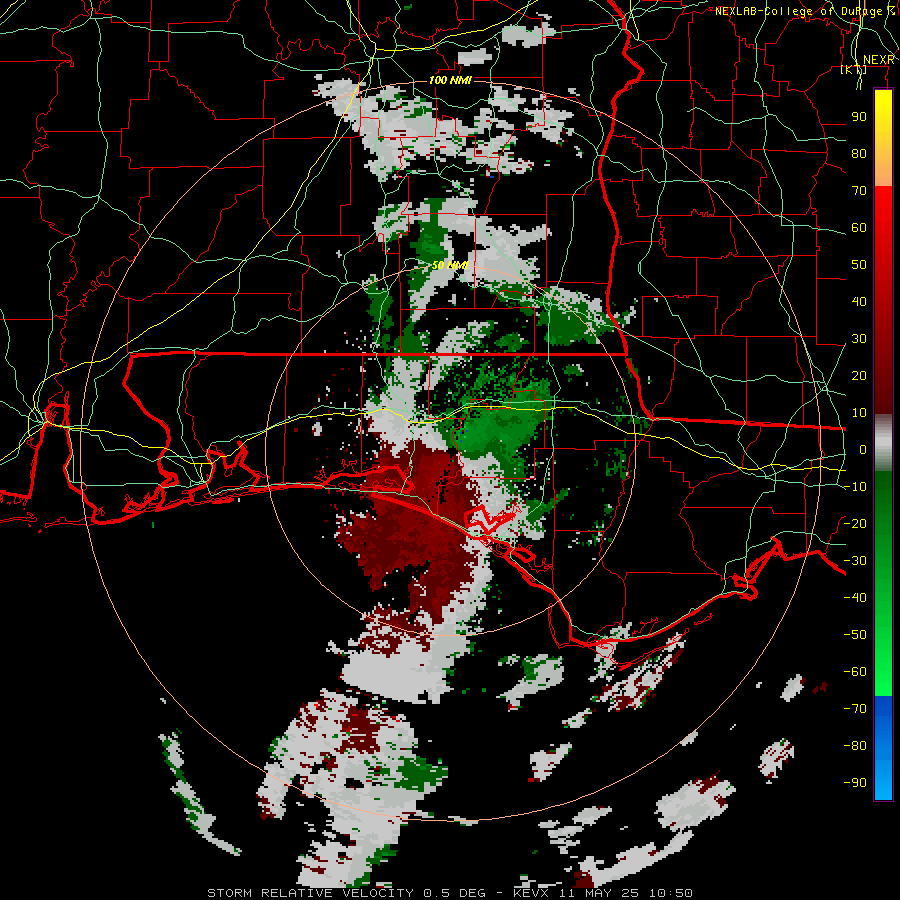Click the 30 value on velocity scale
Image resolution: width=900 pixels, height=900 pixels.
(x=859, y=339)
